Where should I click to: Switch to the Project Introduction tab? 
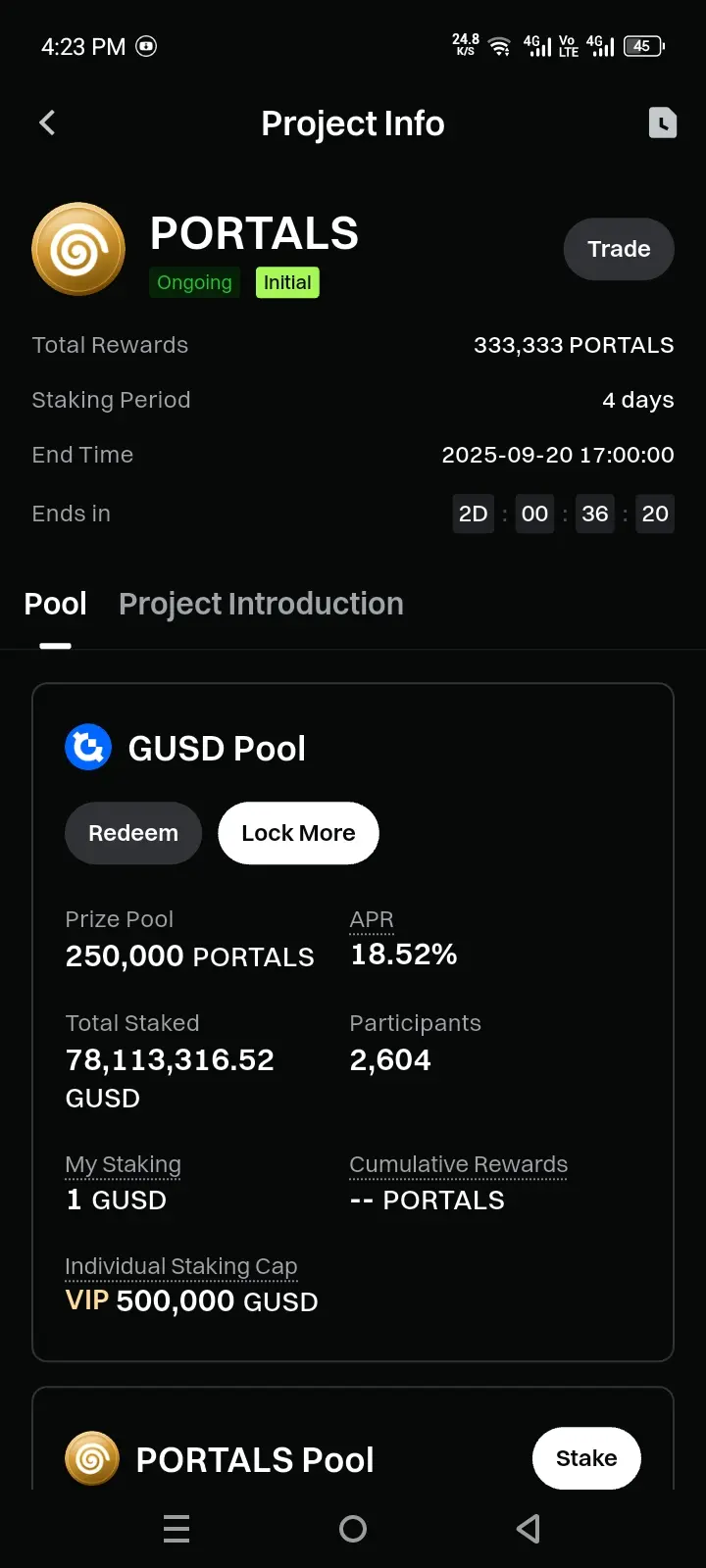[261, 604]
